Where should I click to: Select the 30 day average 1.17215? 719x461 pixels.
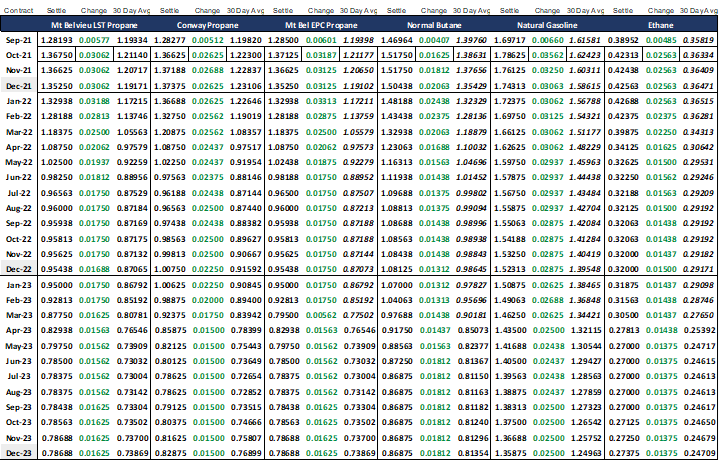click(x=132, y=101)
